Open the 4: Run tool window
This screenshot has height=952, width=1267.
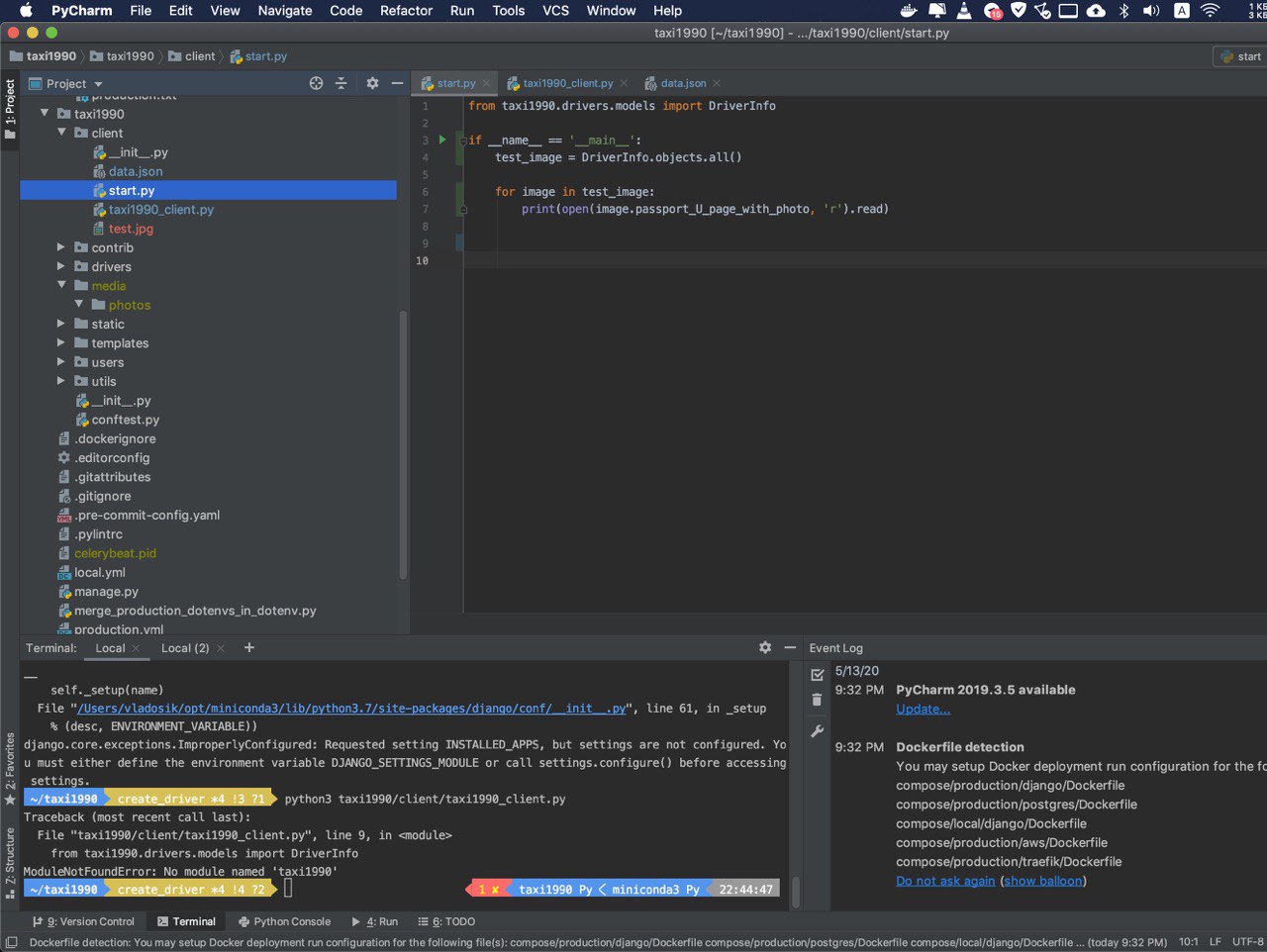[x=374, y=921]
